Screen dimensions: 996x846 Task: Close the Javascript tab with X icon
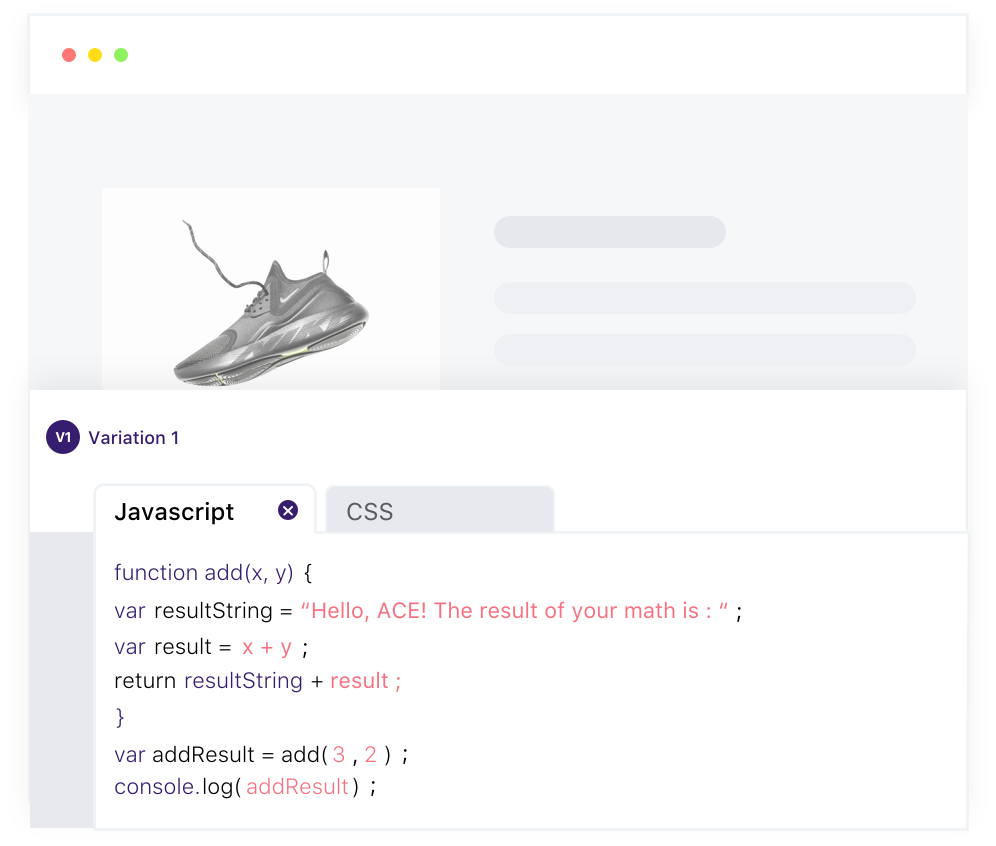(x=288, y=510)
